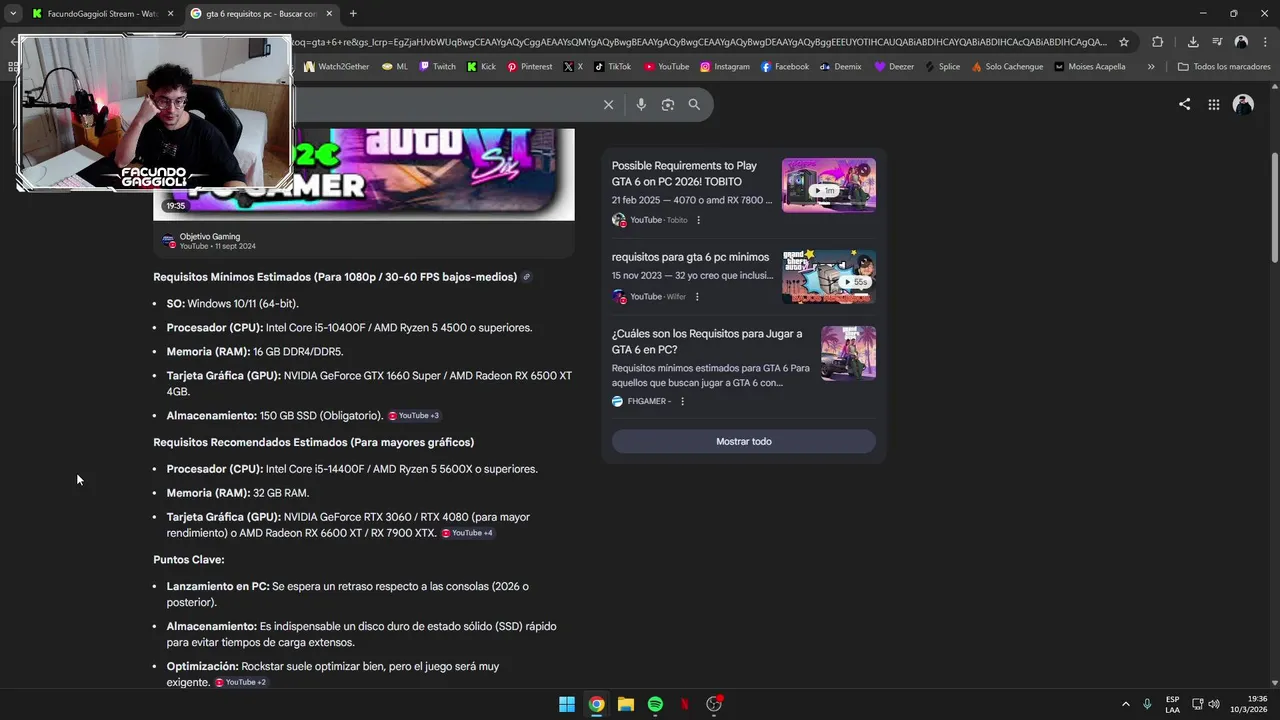Image resolution: width=1280 pixels, height=720 pixels.
Task: Open the tab search dropdown arrow
Action: coord(13,13)
